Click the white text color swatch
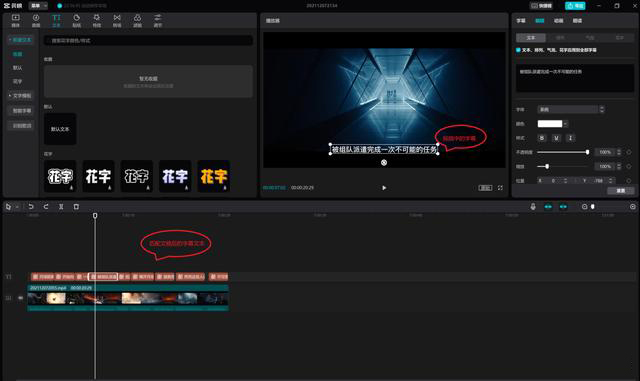Viewport: 640px width, 381px height. click(x=550, y=124)
